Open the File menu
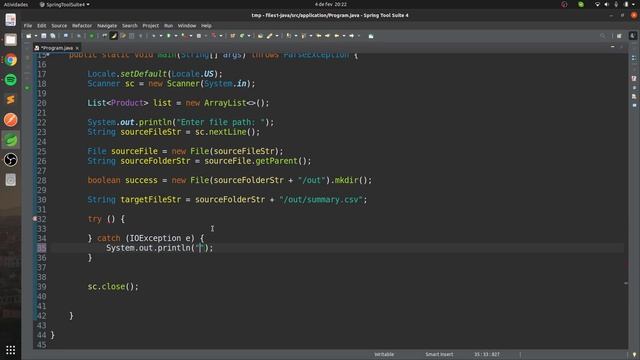 pos(28,25)
